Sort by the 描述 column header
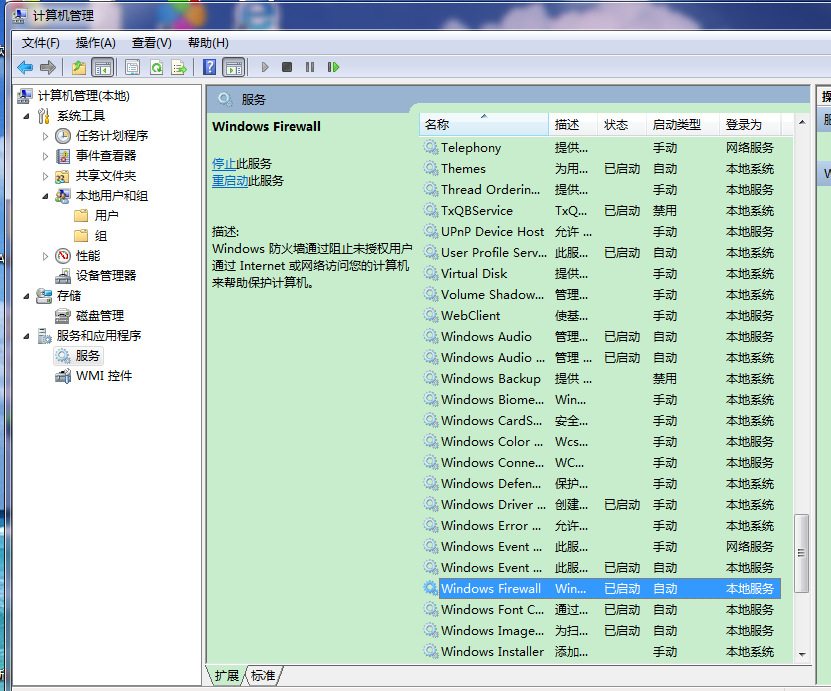831x691 pixels. (x=572, y=125)
